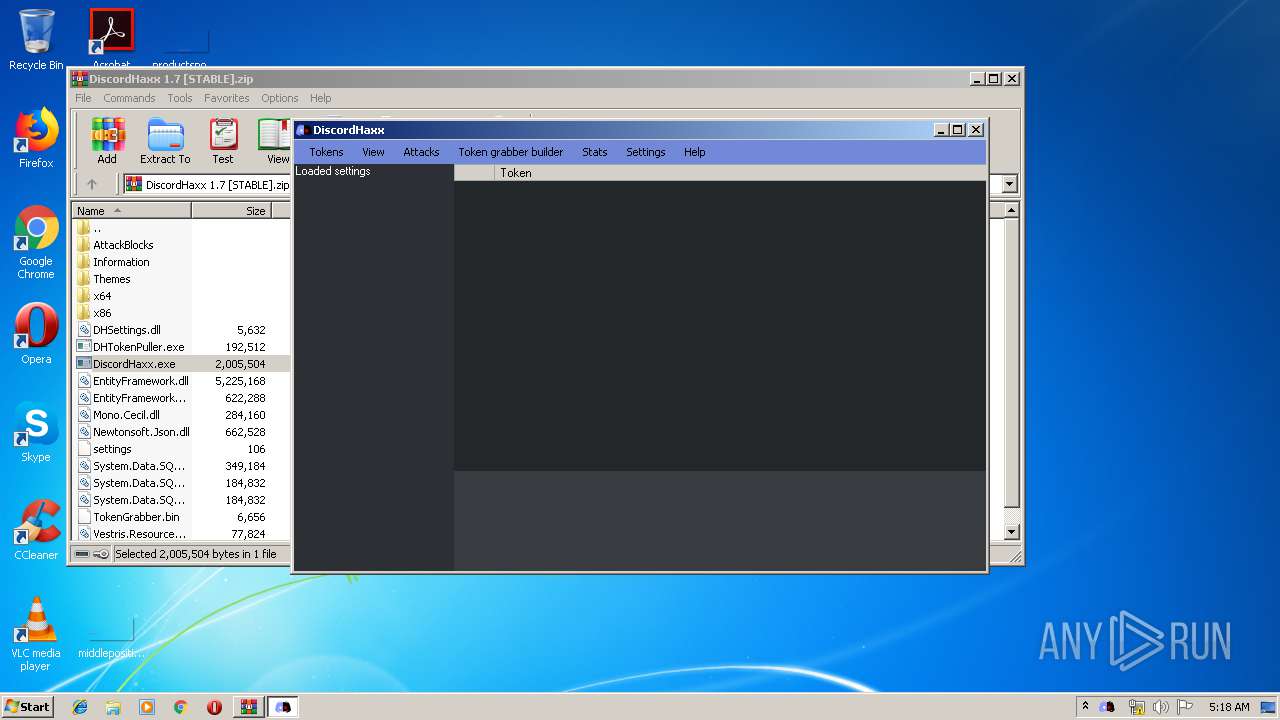Screen dimensions: 1280x720
Task: Click the Add icon in WinRAR toolbar
Action: [x=107, y=141]
